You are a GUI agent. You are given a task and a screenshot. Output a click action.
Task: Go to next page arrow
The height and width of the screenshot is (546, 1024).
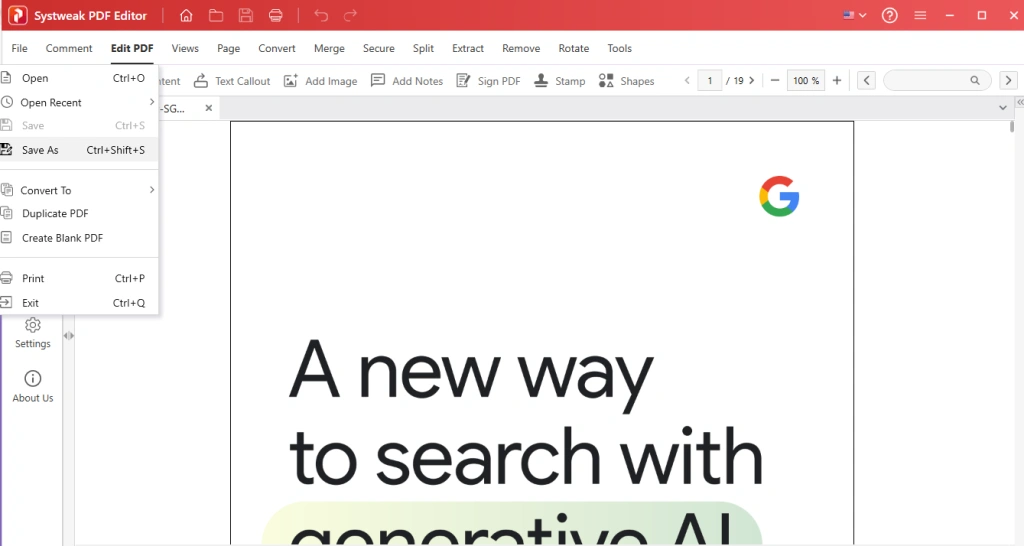point(752,80)
